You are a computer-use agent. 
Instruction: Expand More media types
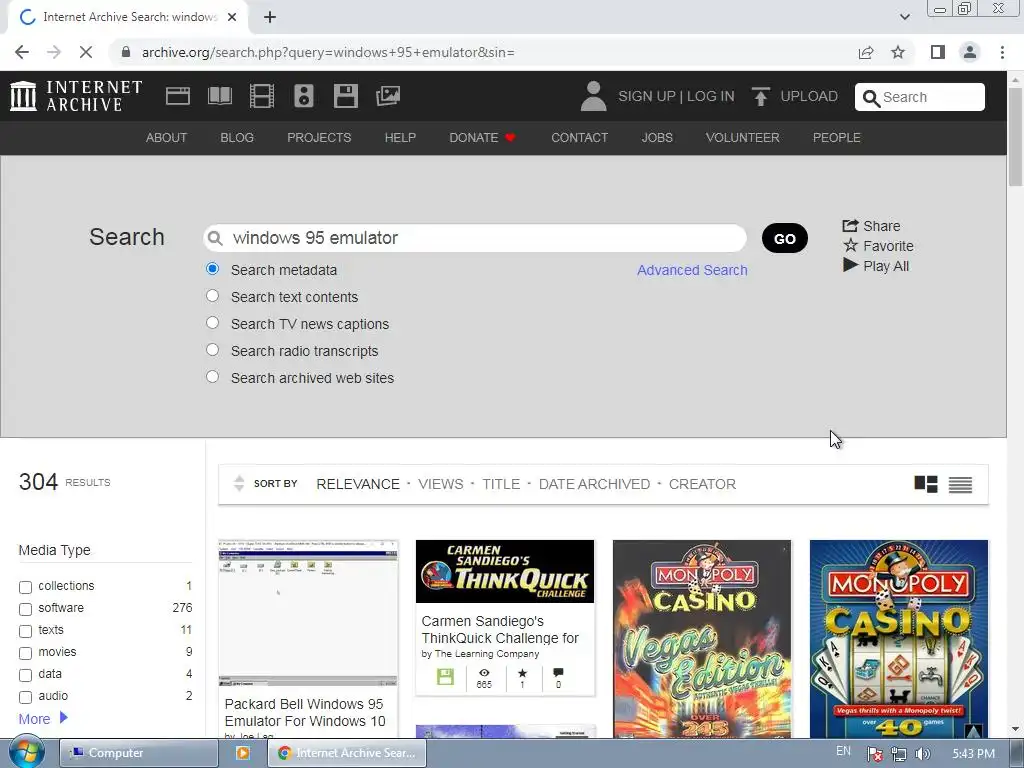point(43,718)
